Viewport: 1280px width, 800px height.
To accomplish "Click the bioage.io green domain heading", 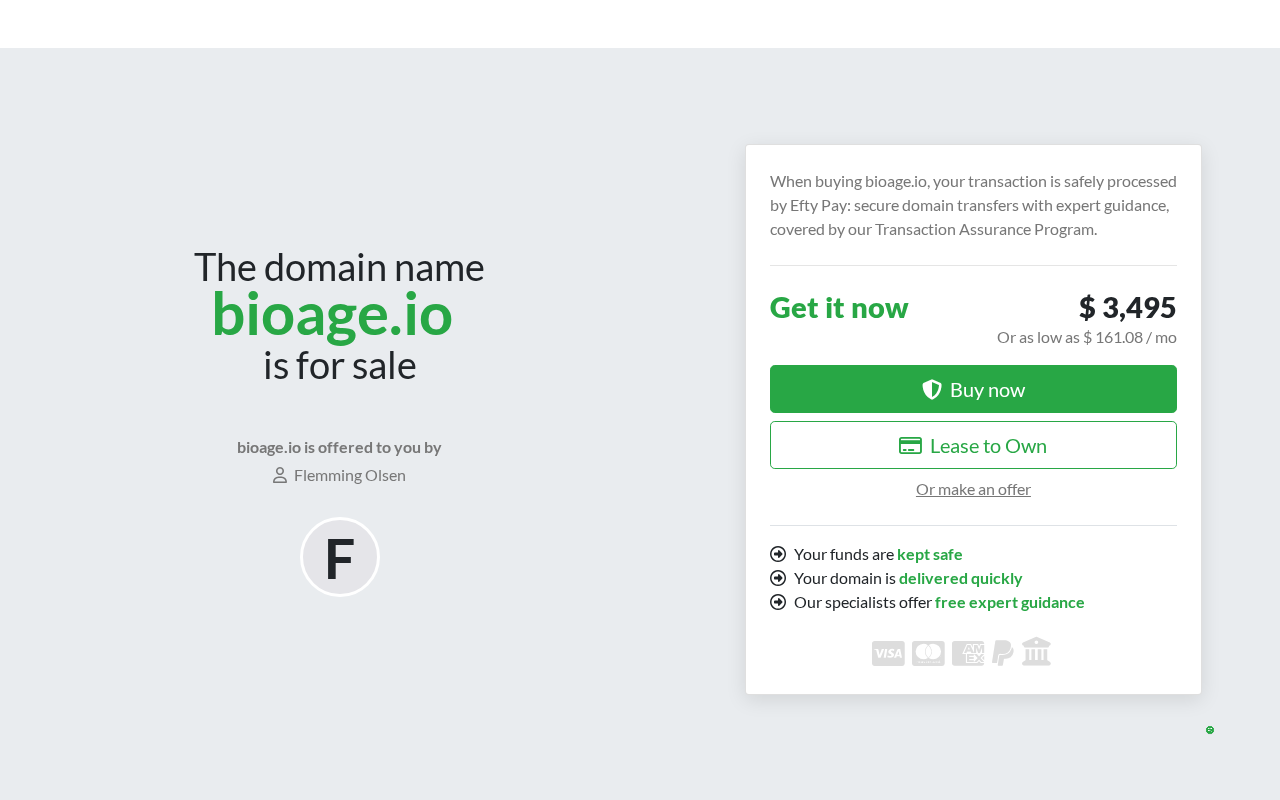I will coord(332,313).
